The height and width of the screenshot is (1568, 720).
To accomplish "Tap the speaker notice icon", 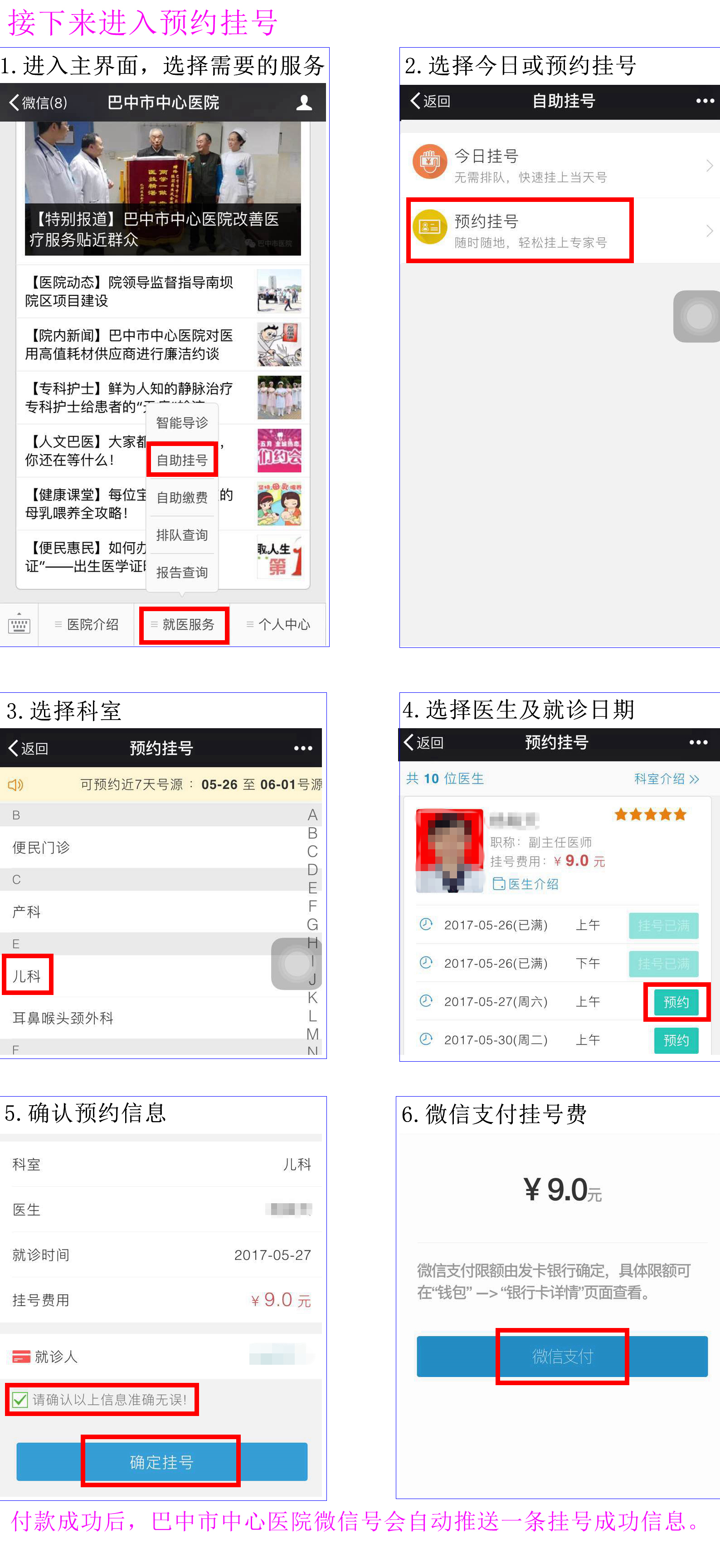I will click(15, 784).
